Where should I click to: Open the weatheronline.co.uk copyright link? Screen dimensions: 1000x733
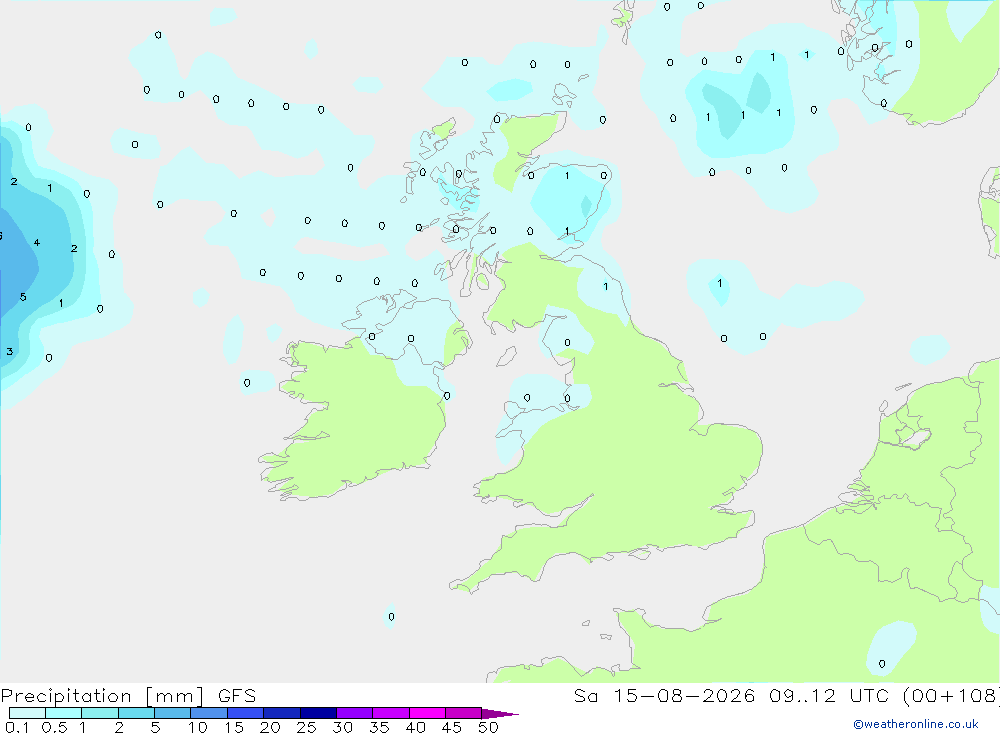[916, 724]
